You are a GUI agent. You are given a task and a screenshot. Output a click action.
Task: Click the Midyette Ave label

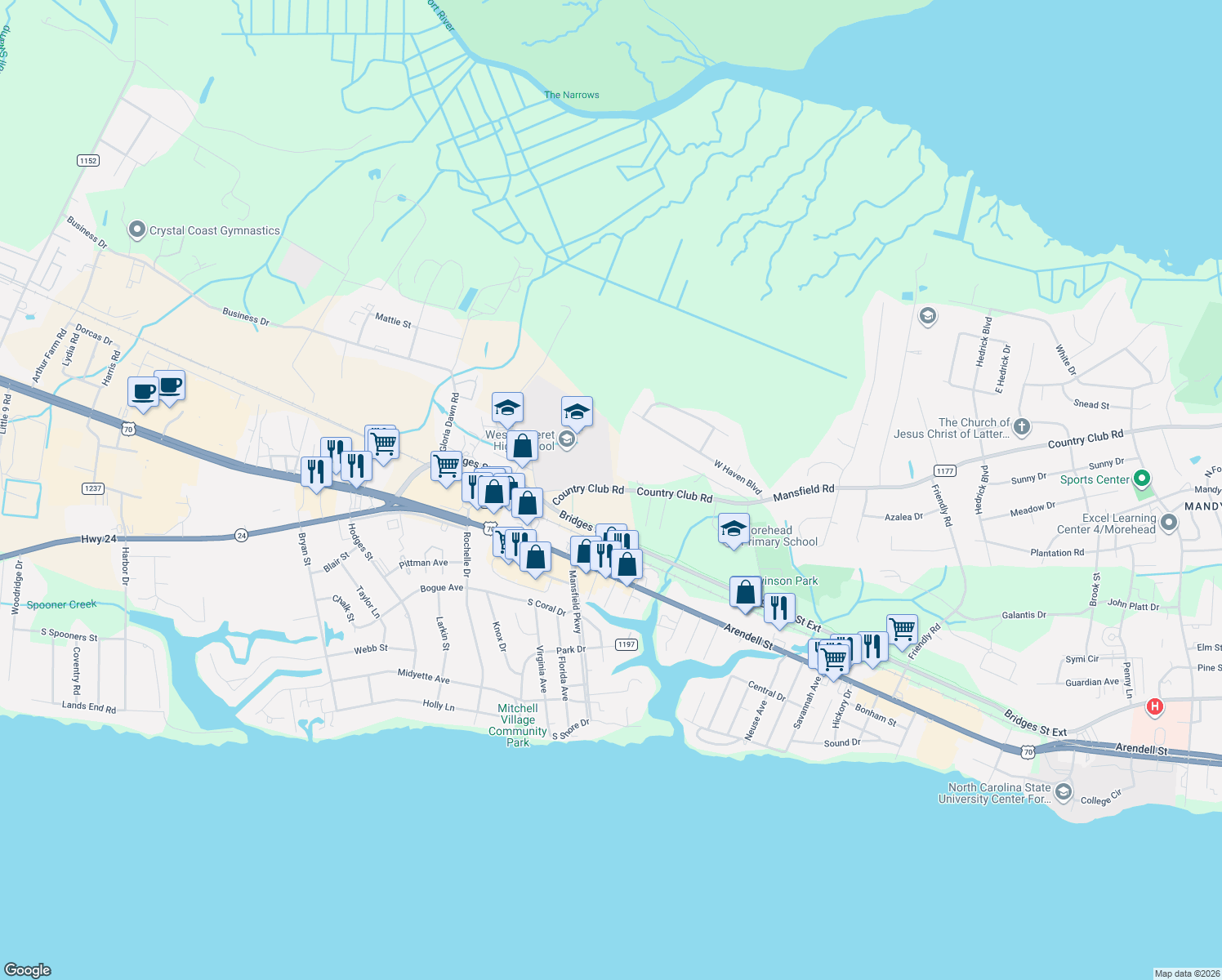click(423, 676)
